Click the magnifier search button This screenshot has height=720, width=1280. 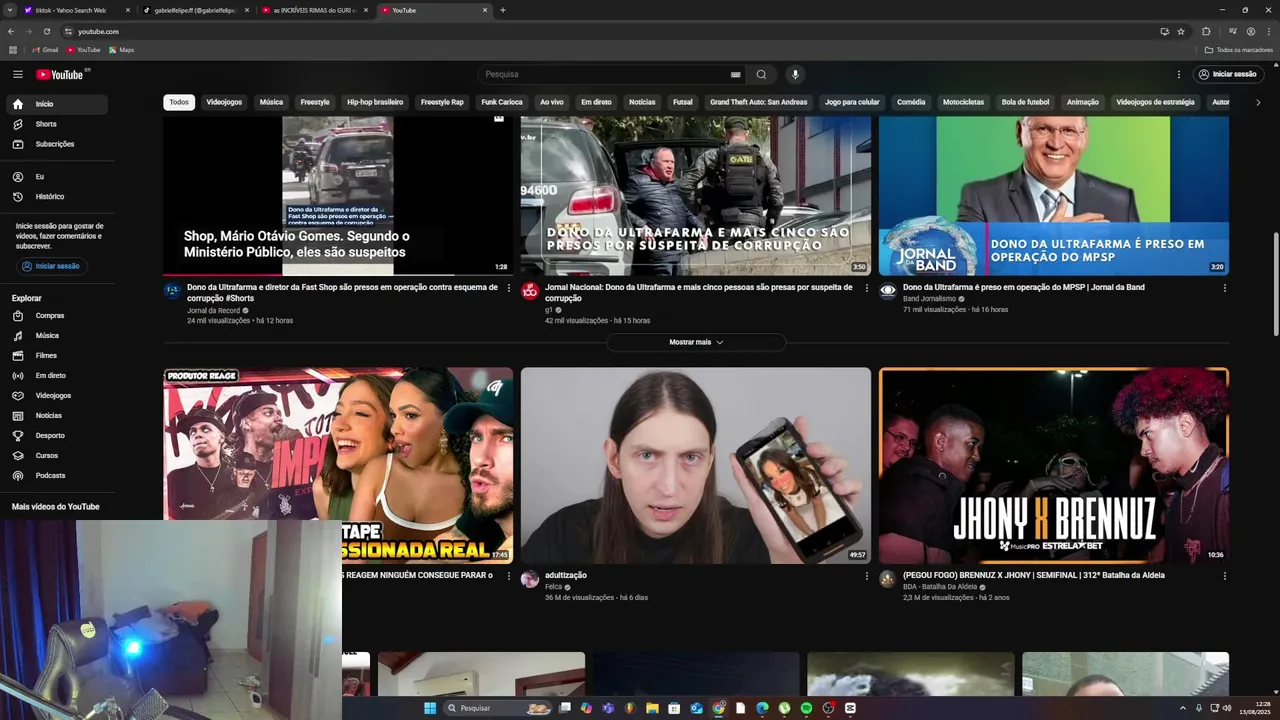pyautogui.click(x=761, y=74)
